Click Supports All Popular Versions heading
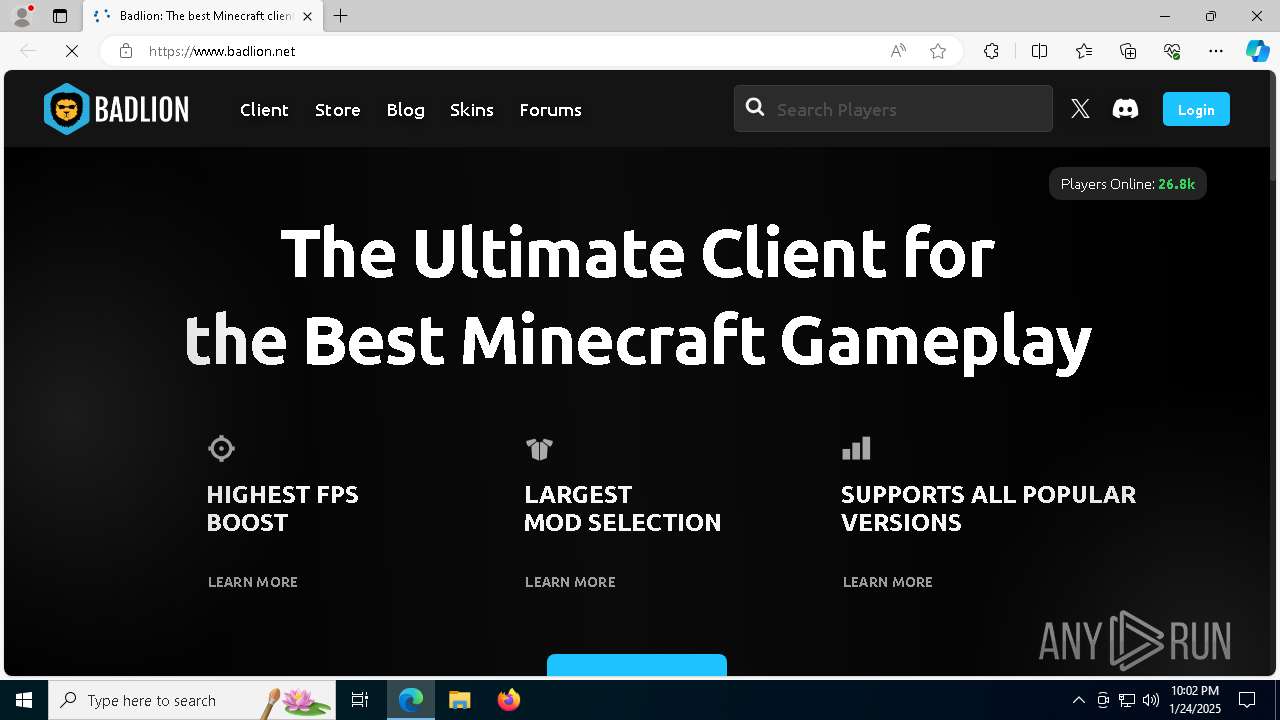Viewport: 1280px width, 720px height. coord(988,508)
